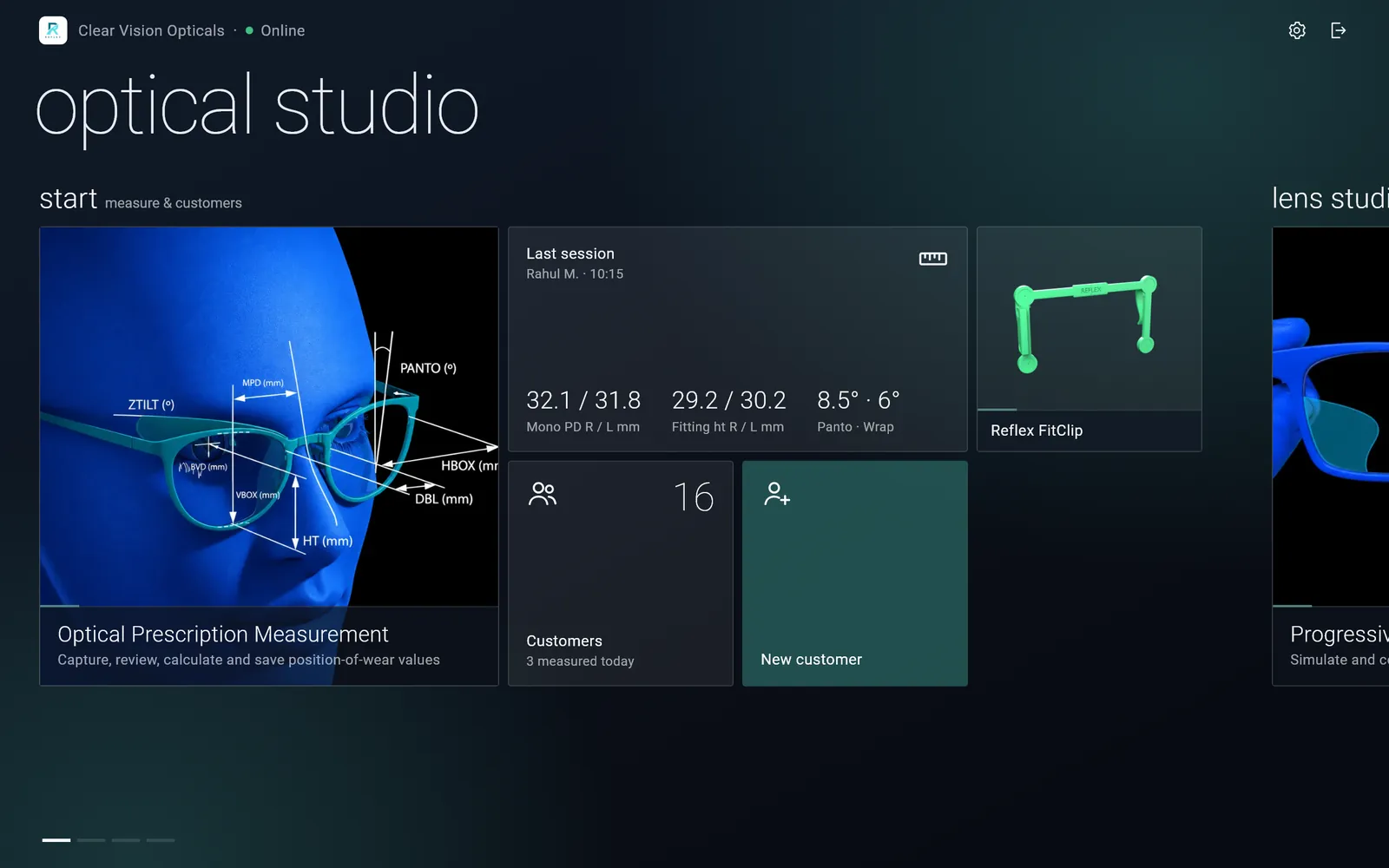Click the Fitting ht value 29.2 / 30.2

click(x=729, y=400)
